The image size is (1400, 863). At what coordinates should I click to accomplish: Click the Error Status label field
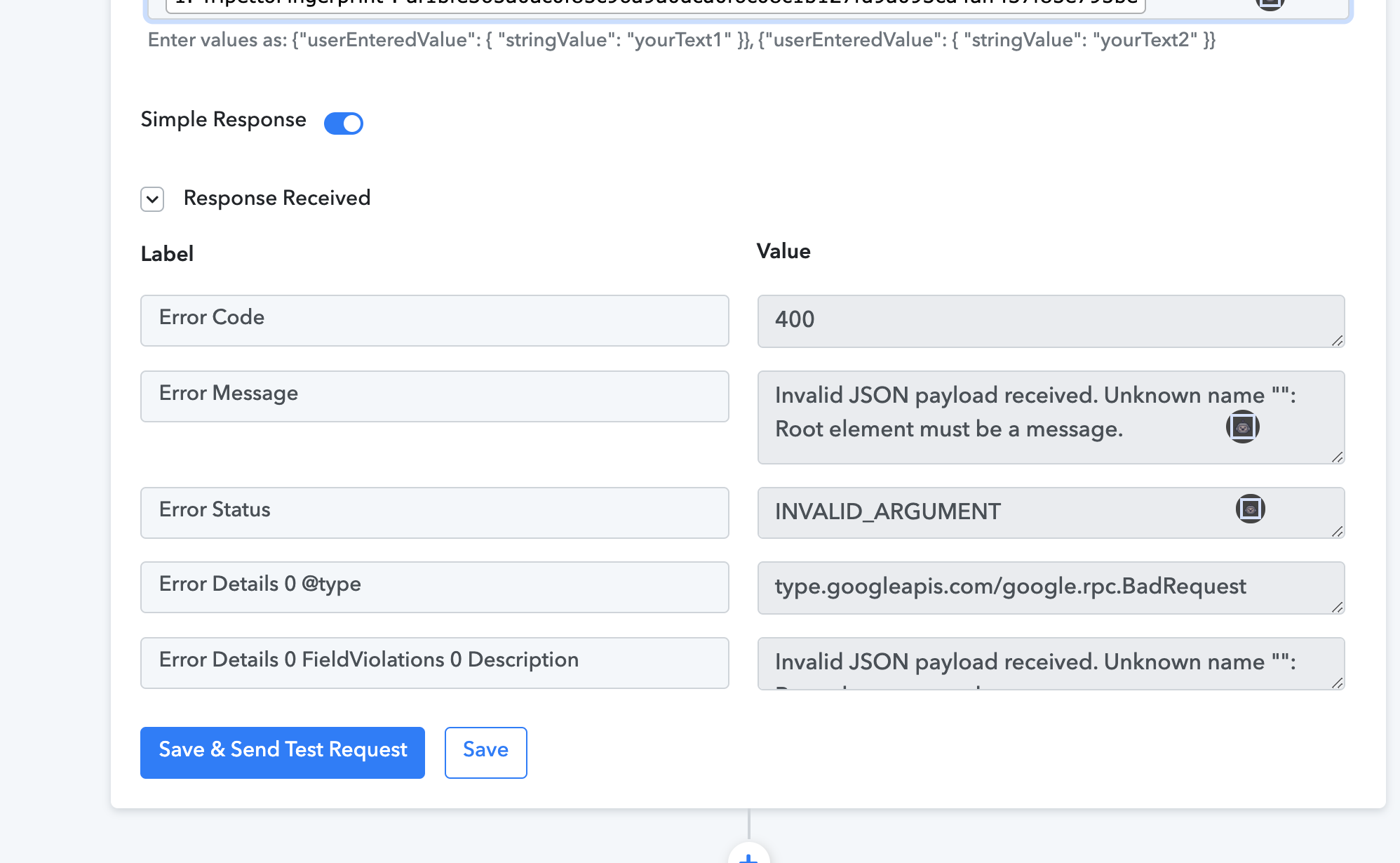[434, 512]
